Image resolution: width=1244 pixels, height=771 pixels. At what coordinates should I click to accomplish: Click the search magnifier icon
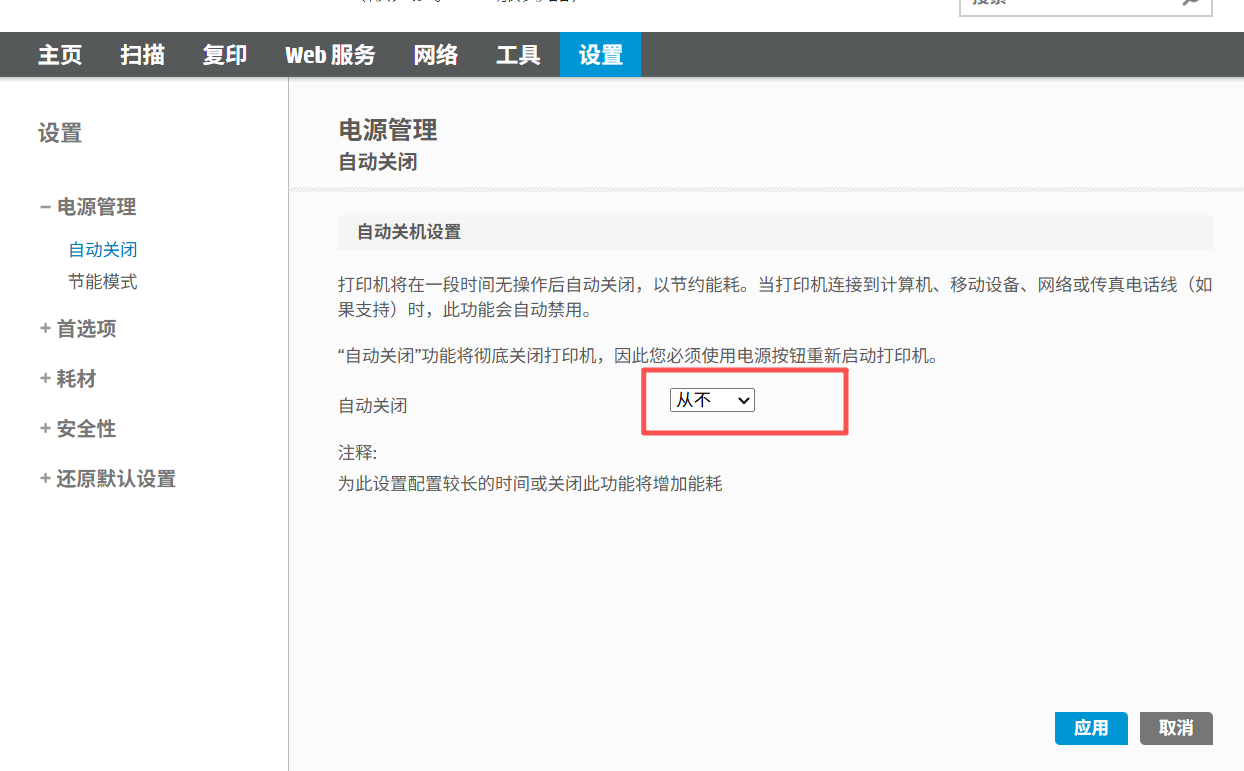coord(1190,3)
